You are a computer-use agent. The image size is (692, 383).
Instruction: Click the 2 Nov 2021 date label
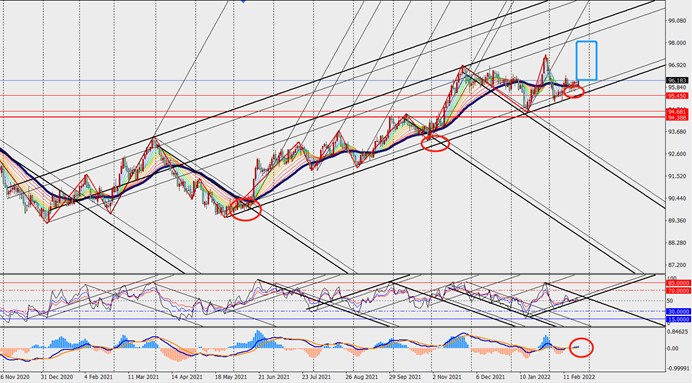tap(447, 377)
